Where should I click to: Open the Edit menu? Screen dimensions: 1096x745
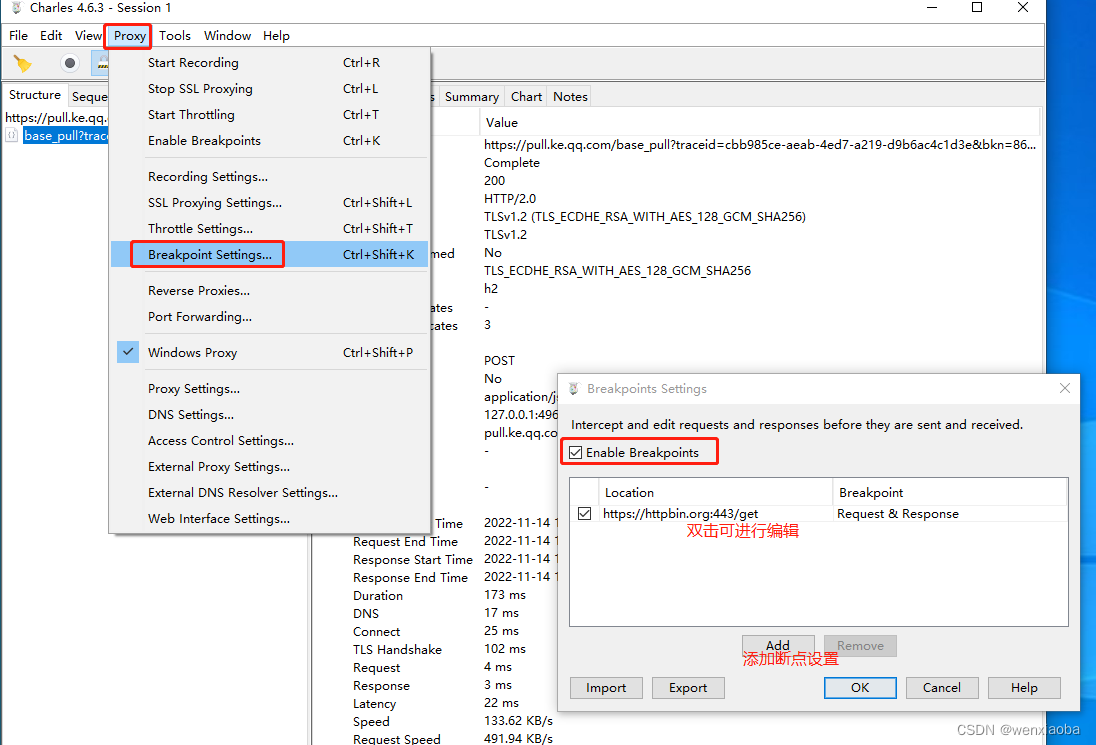[51, 36]
